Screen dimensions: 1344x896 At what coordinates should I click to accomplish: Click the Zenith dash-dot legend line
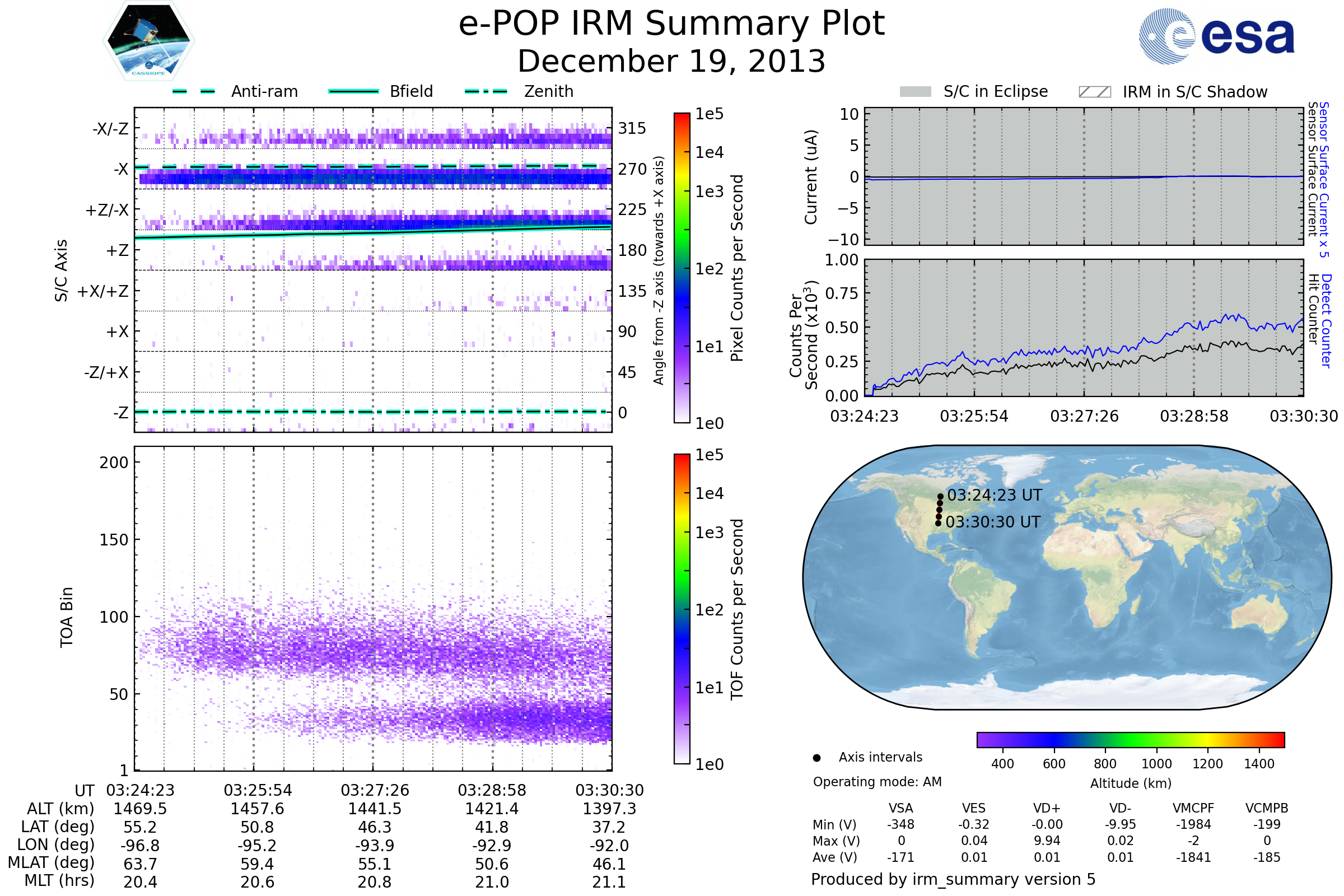click(x=486, y=91)
